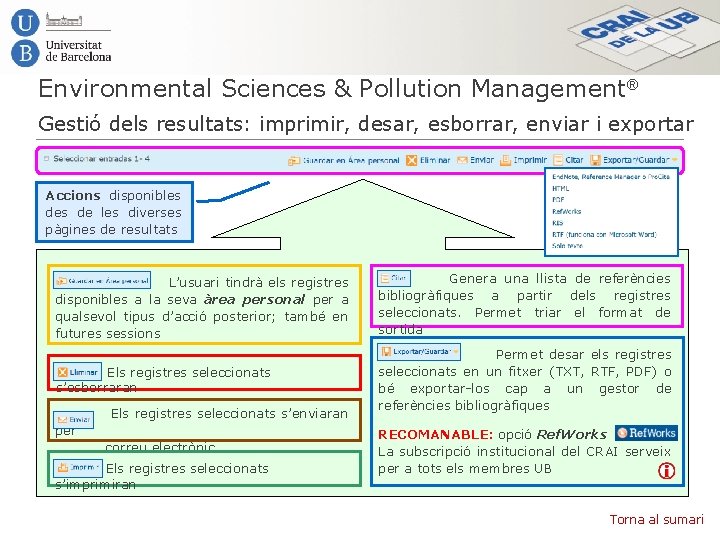Choose 'Sólo texto' from the export menu
This screenshot has width=720, height=540.
coord(567,246)
